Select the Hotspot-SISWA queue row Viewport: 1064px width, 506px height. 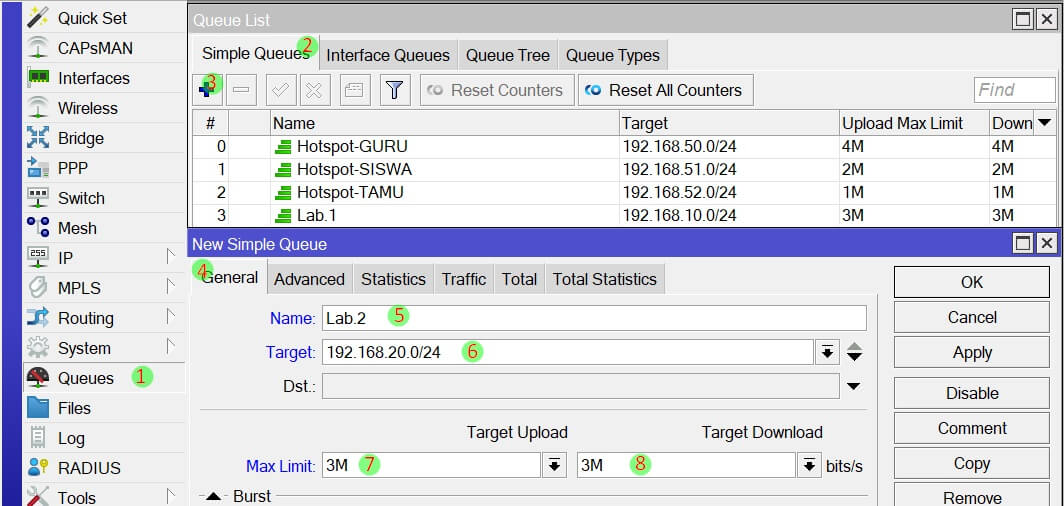[354, 169]
